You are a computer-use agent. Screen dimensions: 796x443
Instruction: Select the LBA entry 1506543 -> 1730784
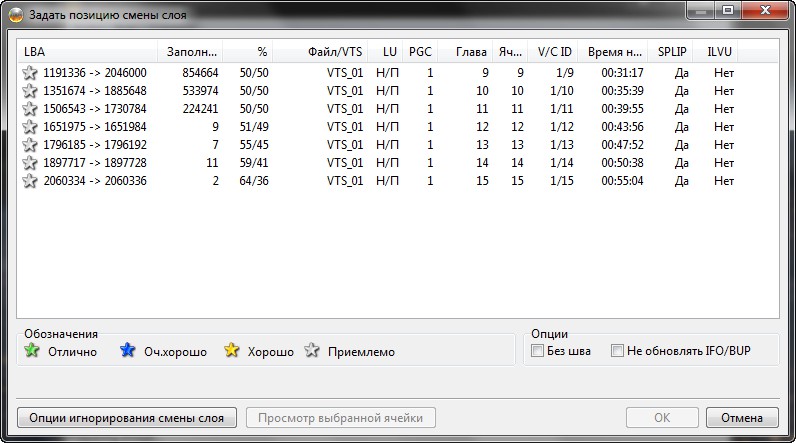click(x=95, y=109)
